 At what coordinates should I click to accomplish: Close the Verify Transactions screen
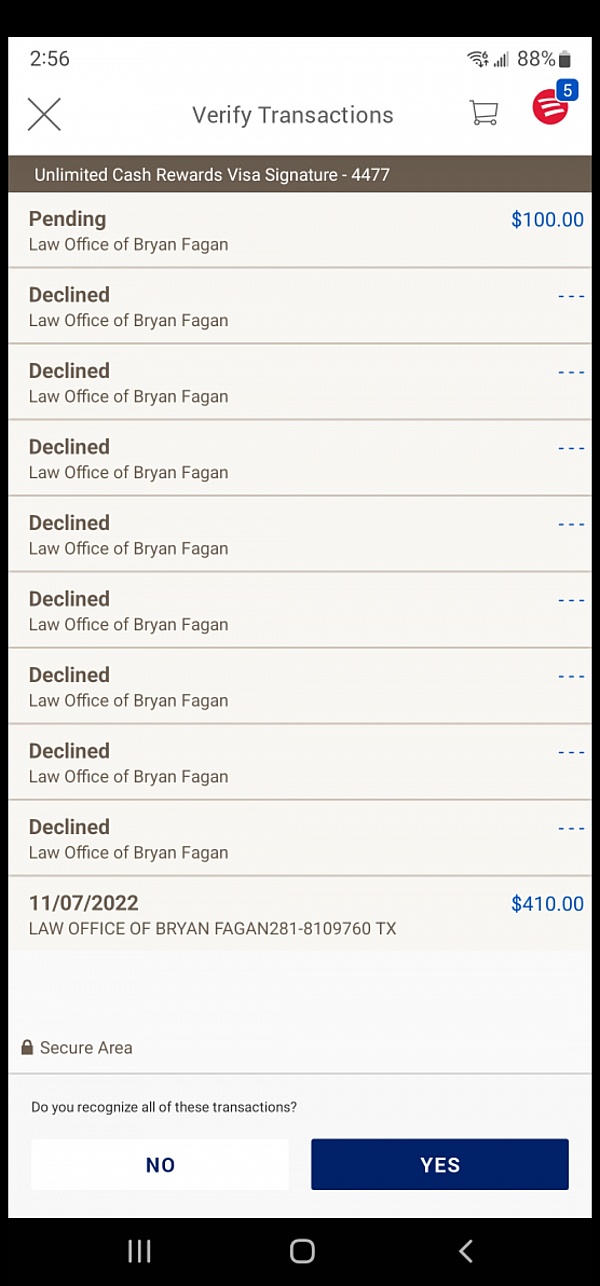(44, 114)
